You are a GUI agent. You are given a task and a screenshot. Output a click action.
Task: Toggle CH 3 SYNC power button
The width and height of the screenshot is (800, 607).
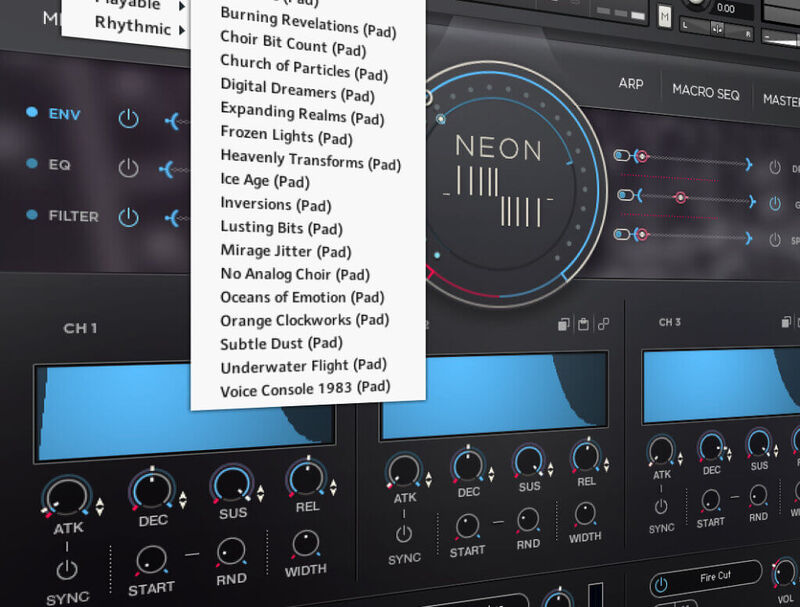click(x=661, y=507)
